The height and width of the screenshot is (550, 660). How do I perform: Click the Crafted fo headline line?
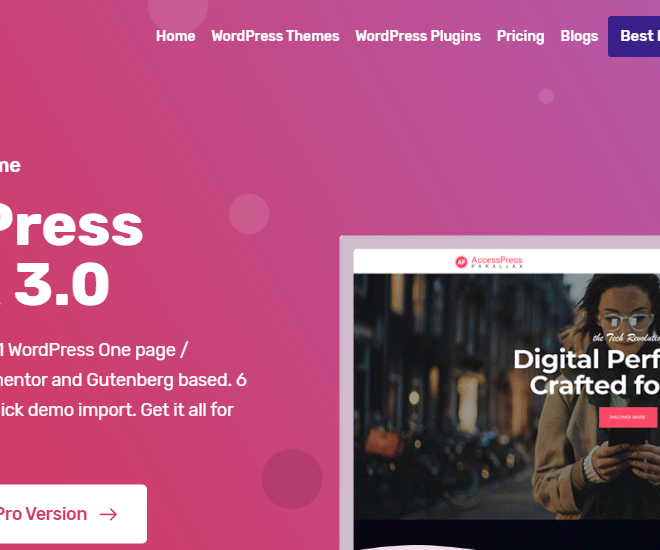(x=595, y=385)
